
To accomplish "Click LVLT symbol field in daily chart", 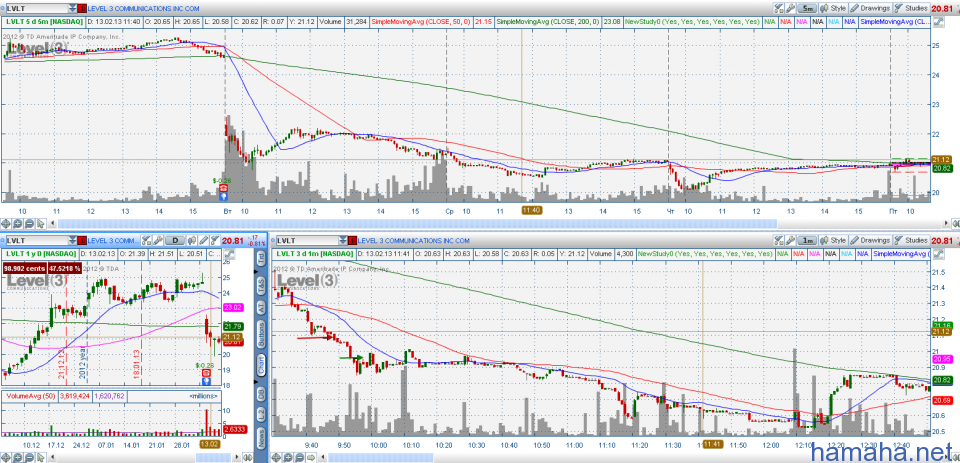I will 37,241.
